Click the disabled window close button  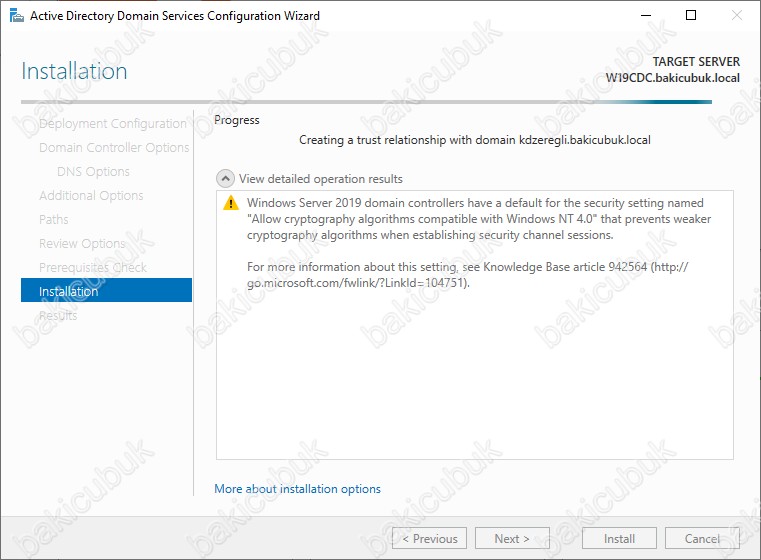737,16
